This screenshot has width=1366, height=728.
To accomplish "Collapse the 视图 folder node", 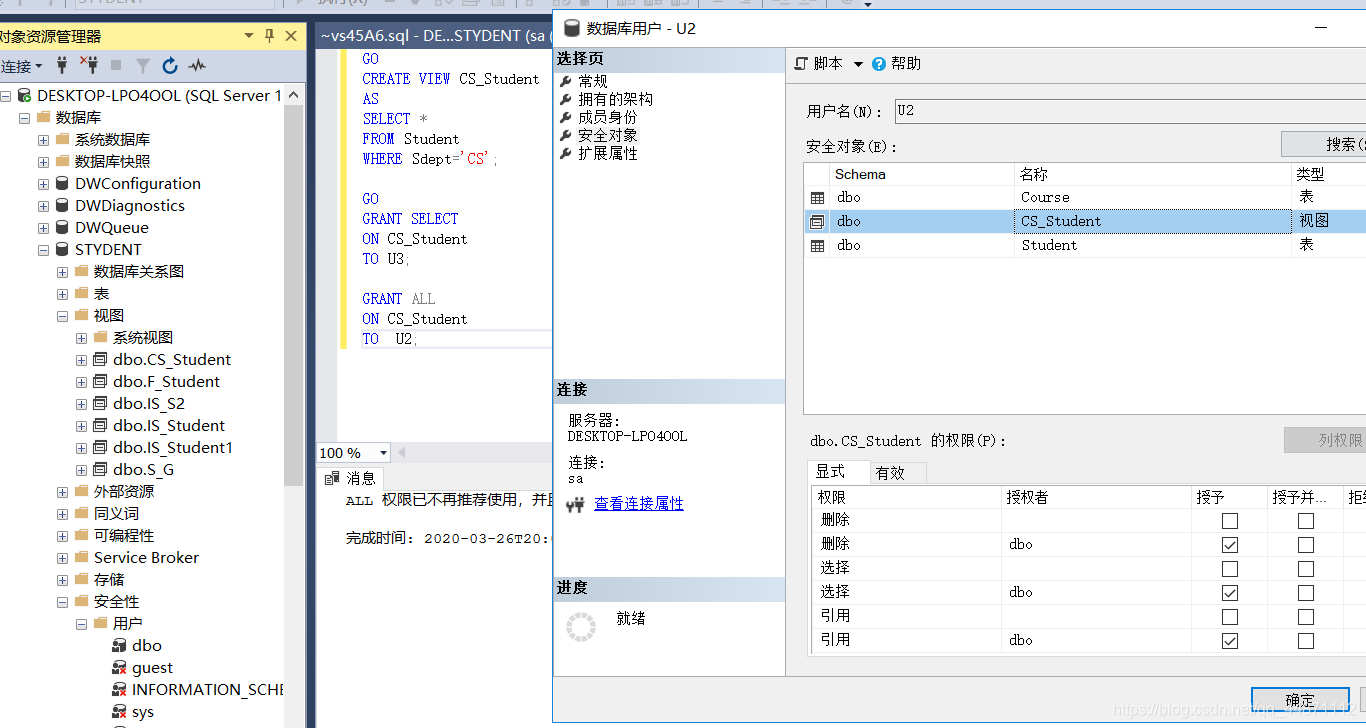I will 62,316.
